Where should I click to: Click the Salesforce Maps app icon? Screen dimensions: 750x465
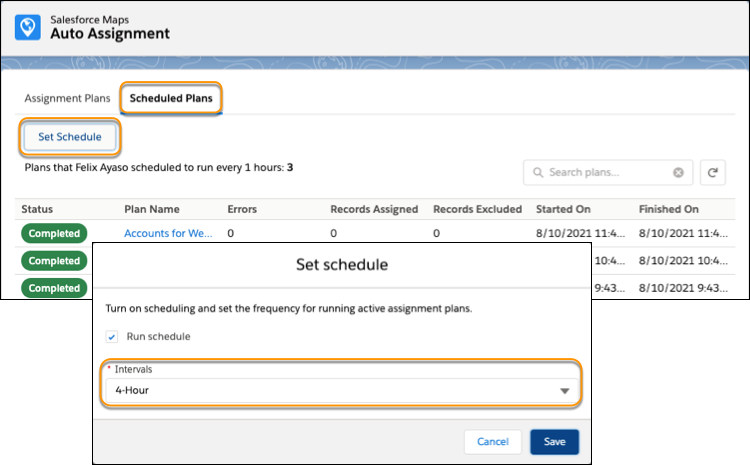[x=28, y=27]
